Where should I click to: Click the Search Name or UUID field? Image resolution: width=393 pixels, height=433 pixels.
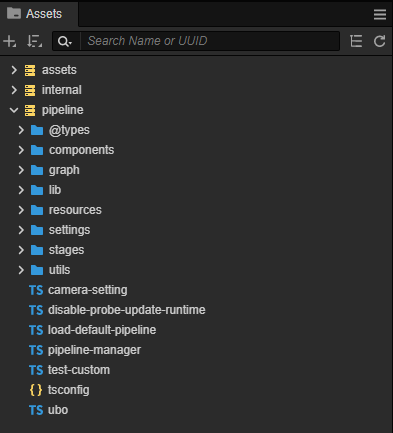pos(210,41)
